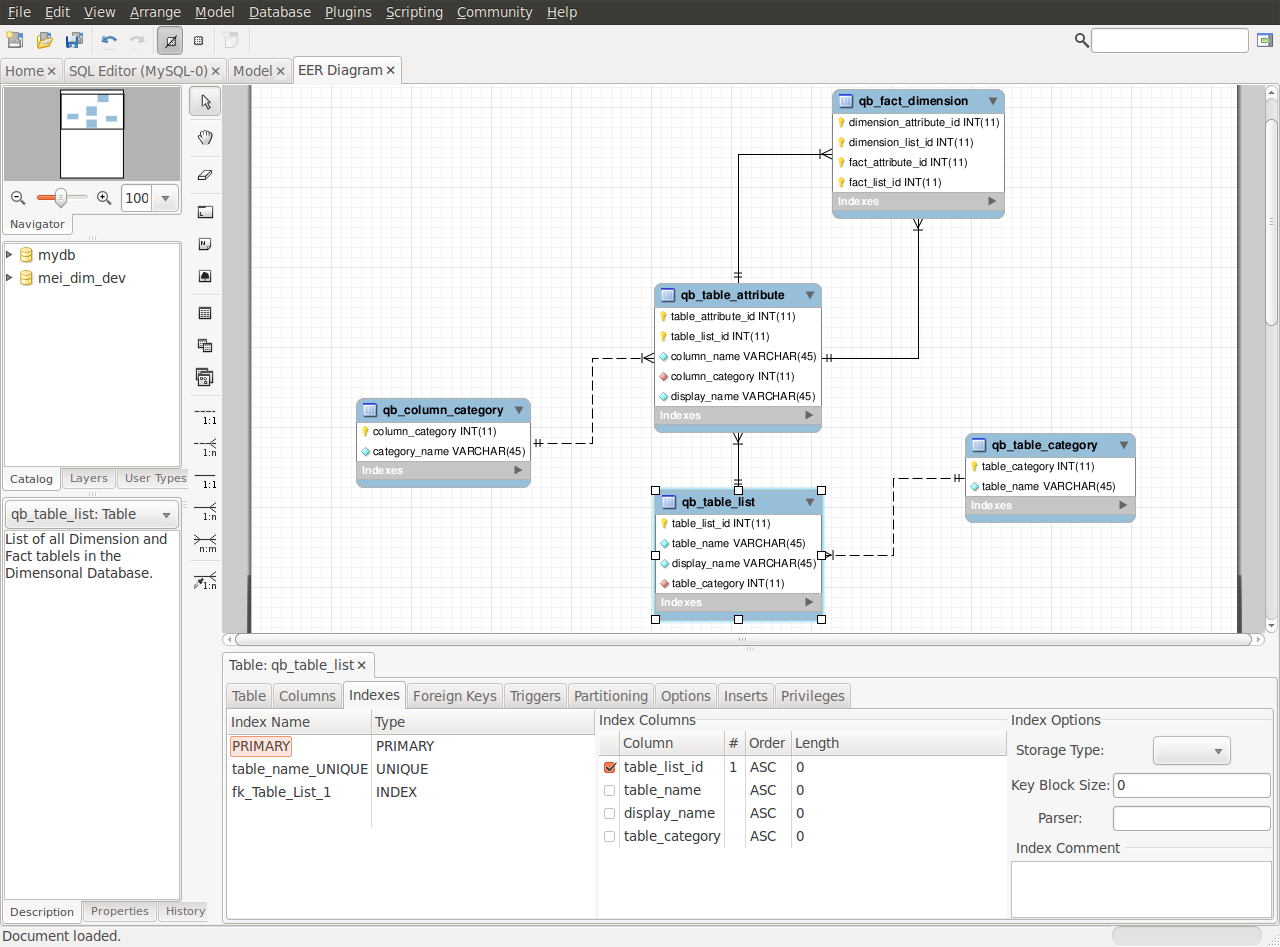Select the Place New Table tool
Viewport: 1280px width, 947px height.
tap(204, 312)
